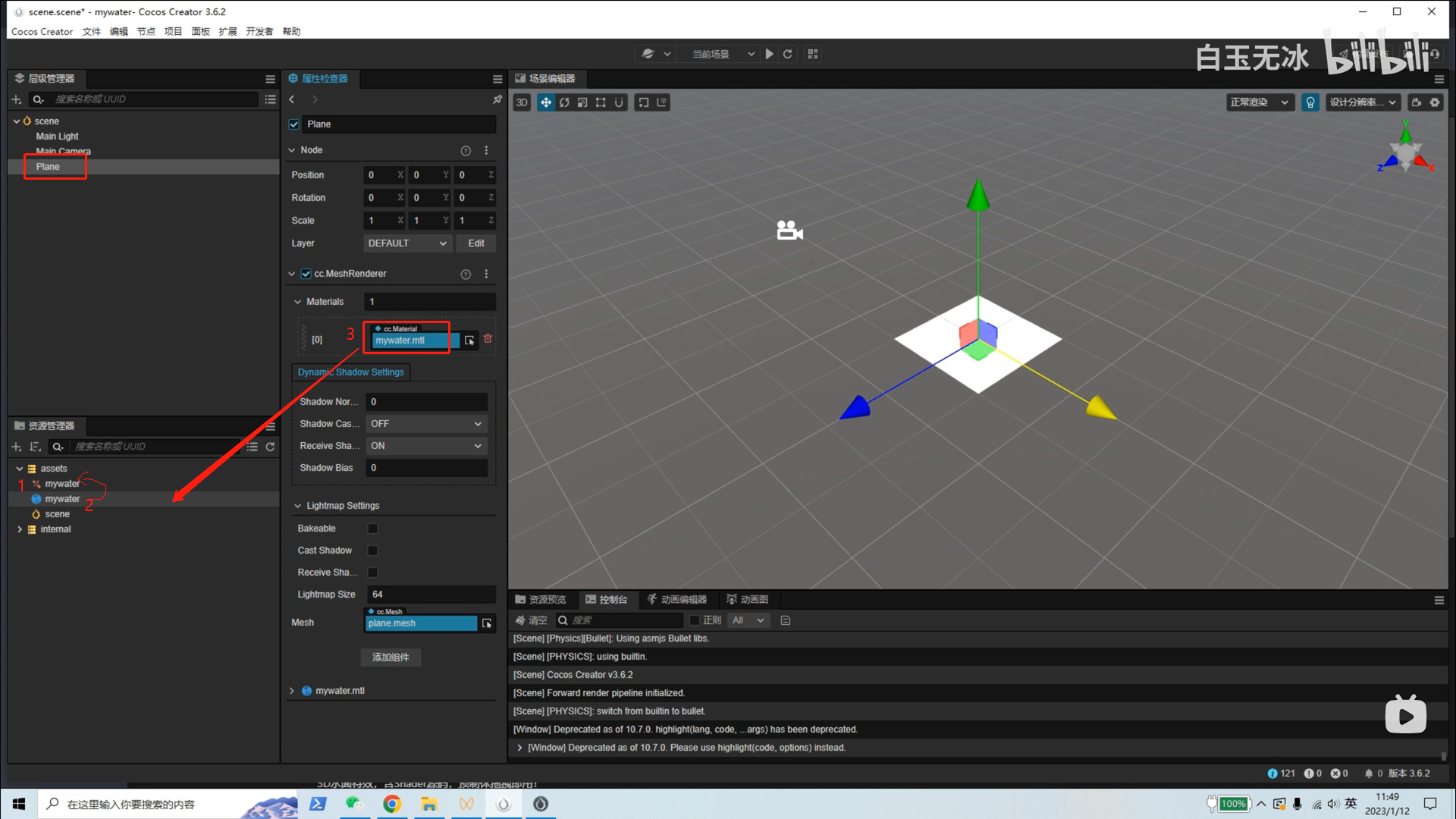Screen dimensions: 1456x819
Task: Open the 项目 menu
Action: 173,32
